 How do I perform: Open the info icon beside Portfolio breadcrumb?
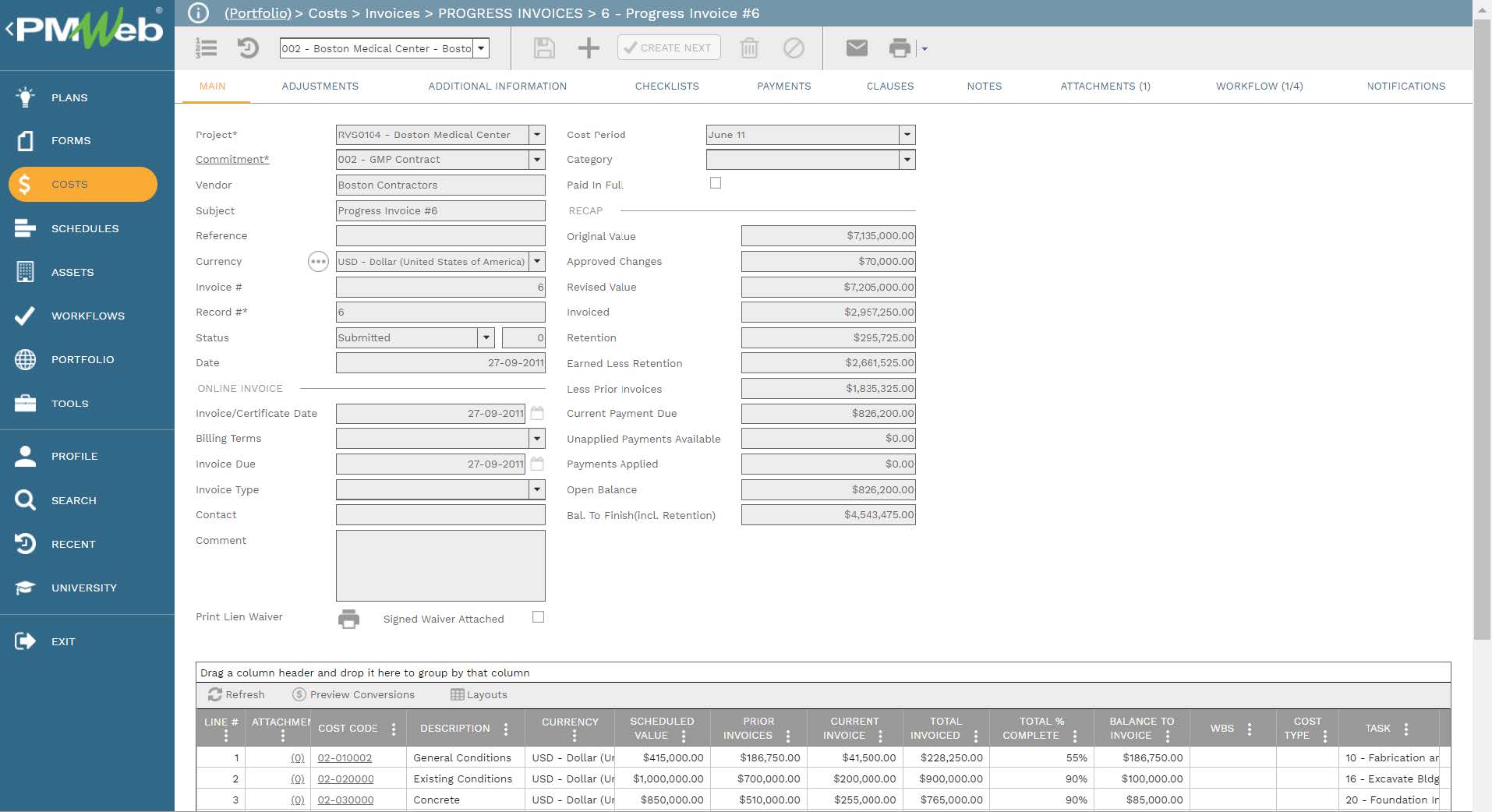click(199, 12)
